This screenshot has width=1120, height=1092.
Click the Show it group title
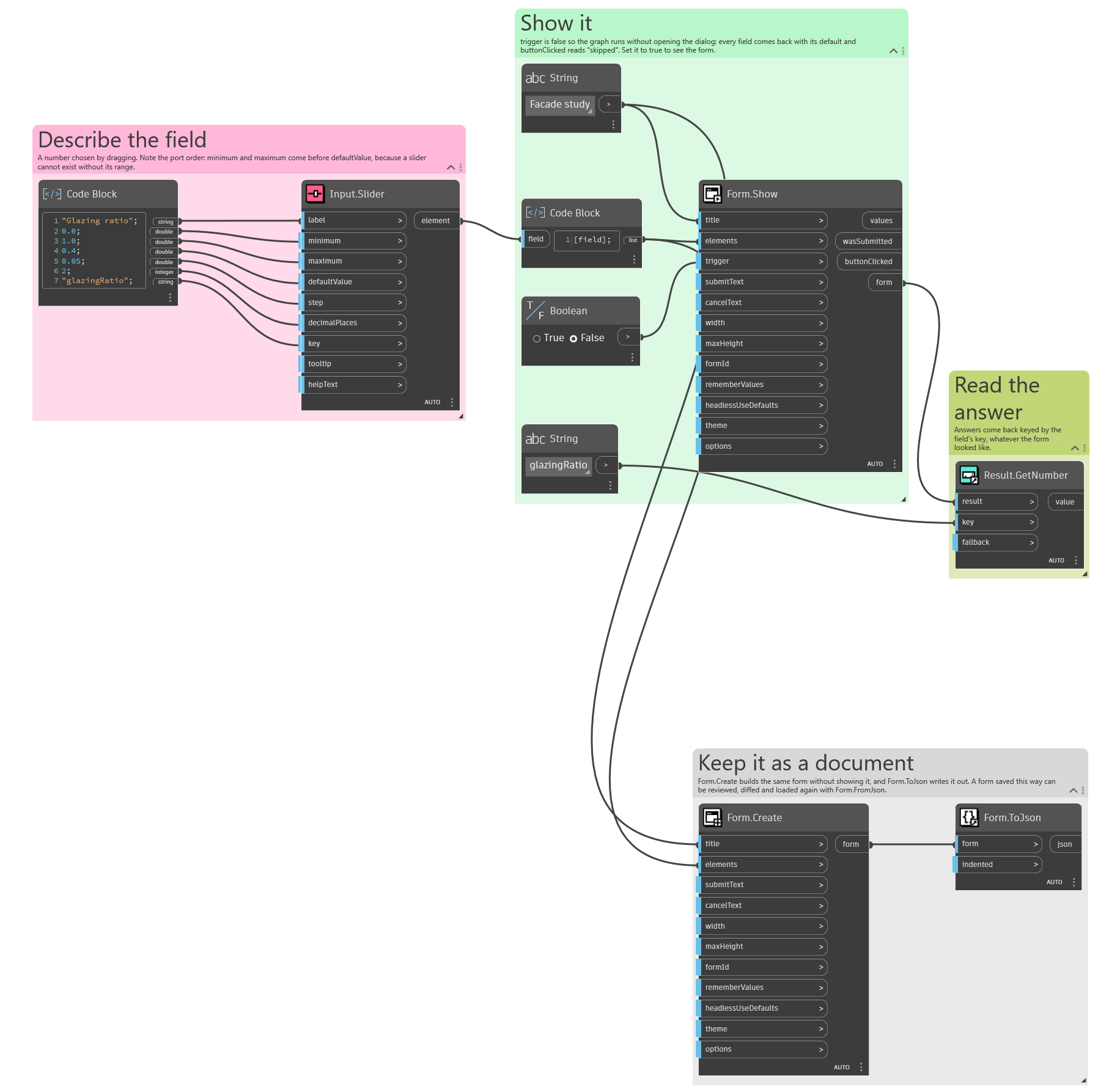coord(556,23)
